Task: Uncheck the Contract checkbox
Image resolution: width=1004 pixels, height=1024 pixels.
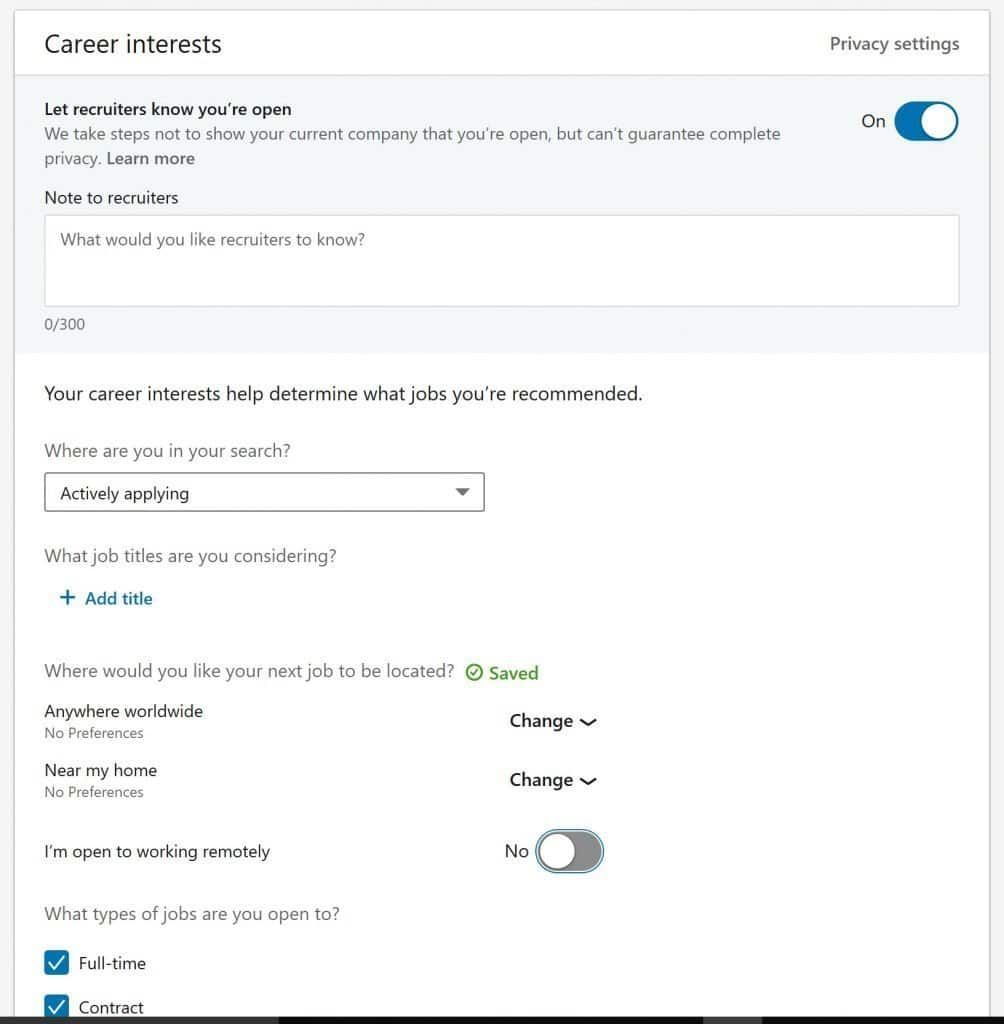Action: click(x=56, y=1006)
